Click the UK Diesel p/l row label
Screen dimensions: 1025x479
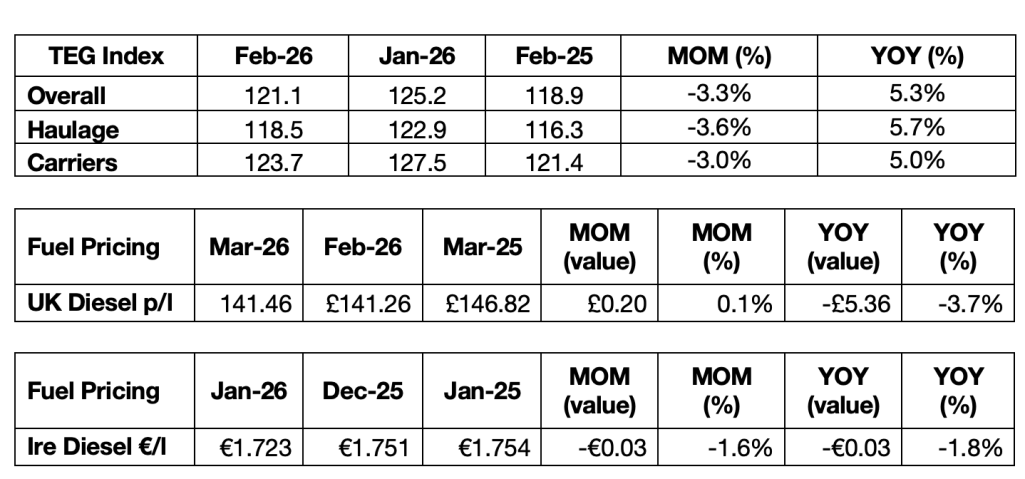(x=98, y=301)
